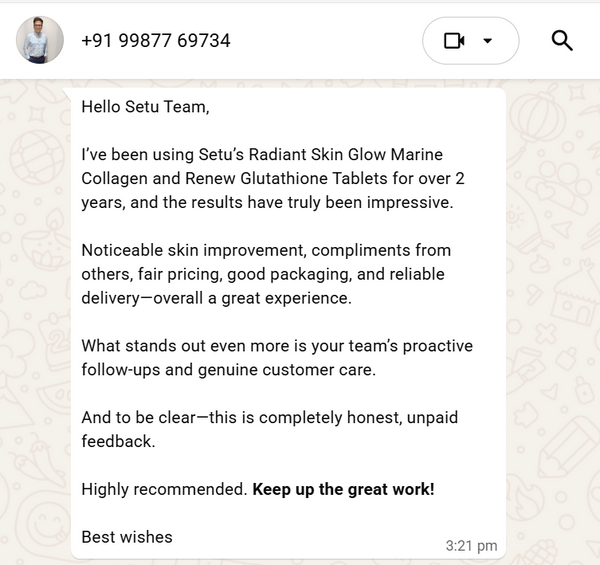
Task: Open the search in chat magnifier
Action: click(562, 41)
